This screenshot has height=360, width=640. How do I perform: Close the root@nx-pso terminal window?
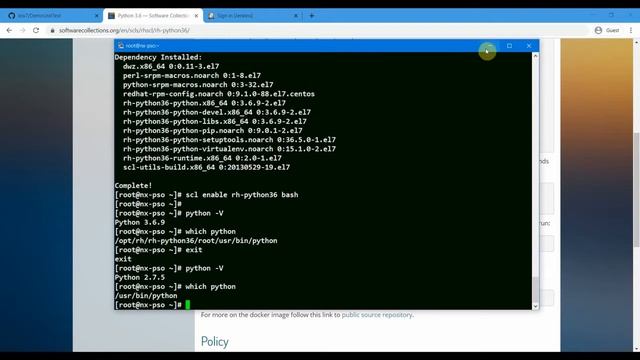529,46
